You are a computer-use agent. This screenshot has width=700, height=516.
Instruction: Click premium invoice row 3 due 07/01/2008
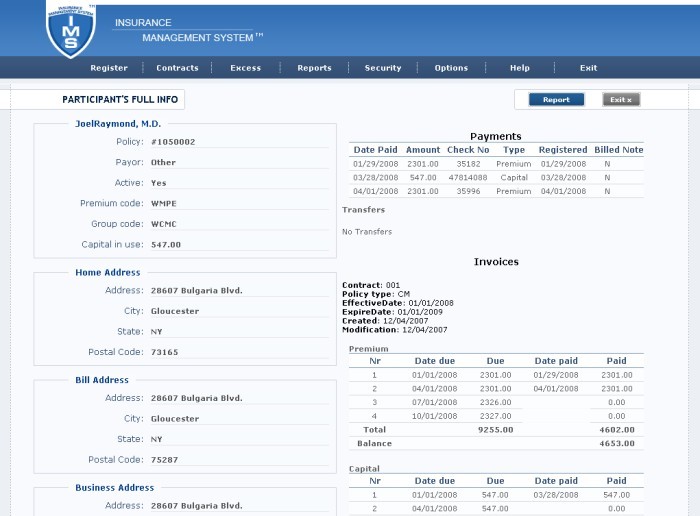[x=496, y=402]
